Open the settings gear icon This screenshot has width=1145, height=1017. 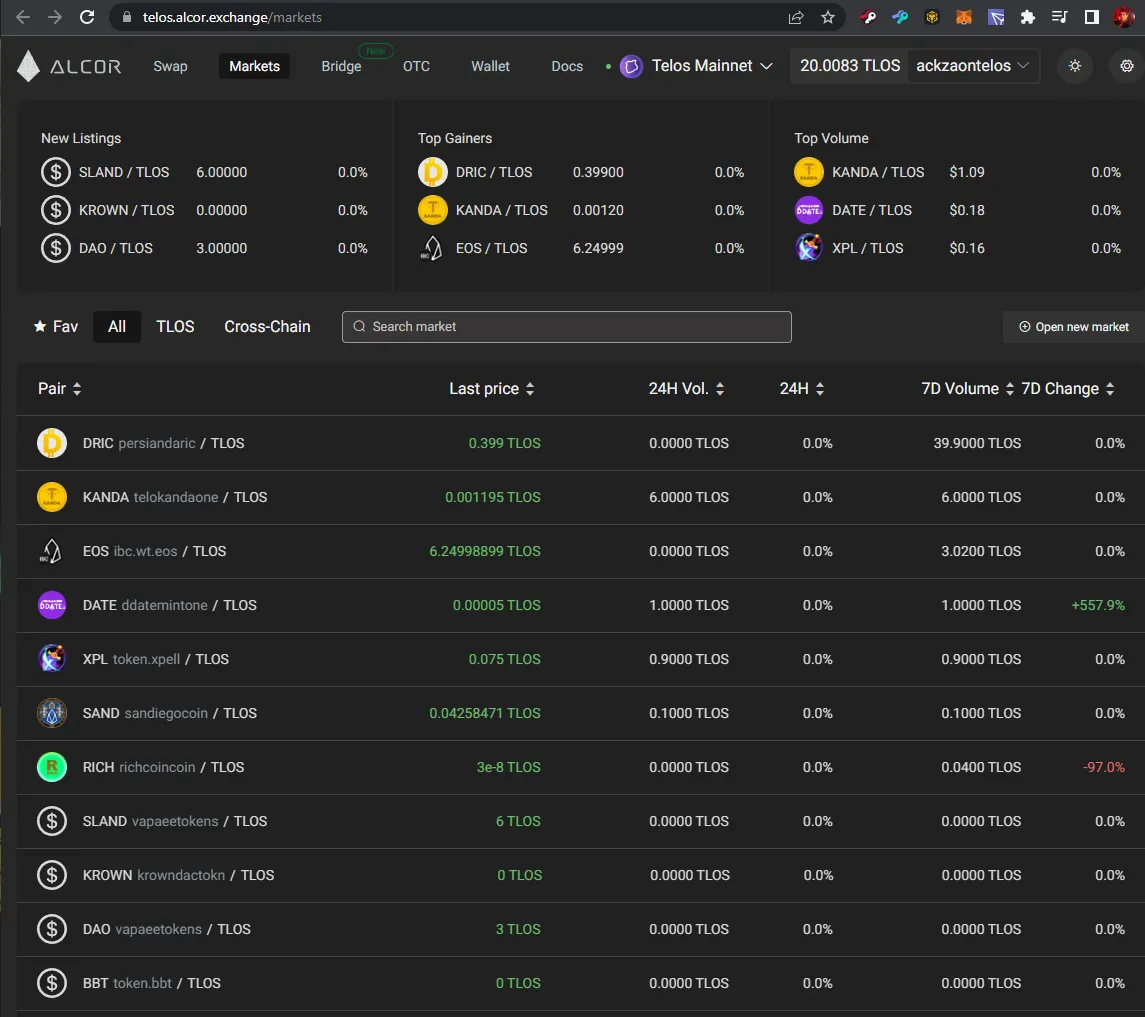pos(1127,66)
